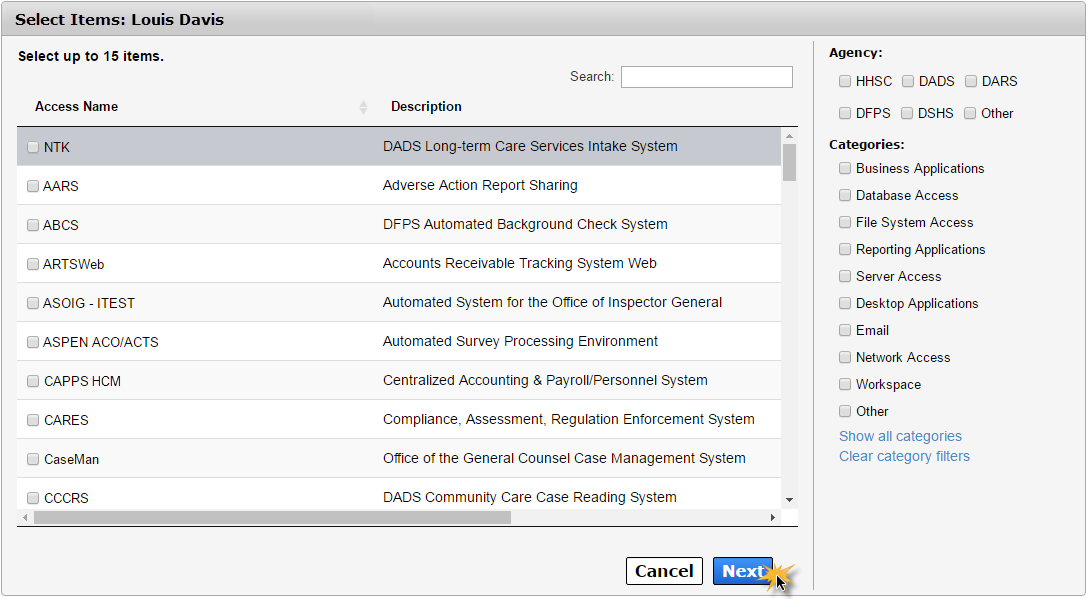Sort by the Access Name column arrows
The width and height of the screenshot is (1089, 599).
point(363,107)
